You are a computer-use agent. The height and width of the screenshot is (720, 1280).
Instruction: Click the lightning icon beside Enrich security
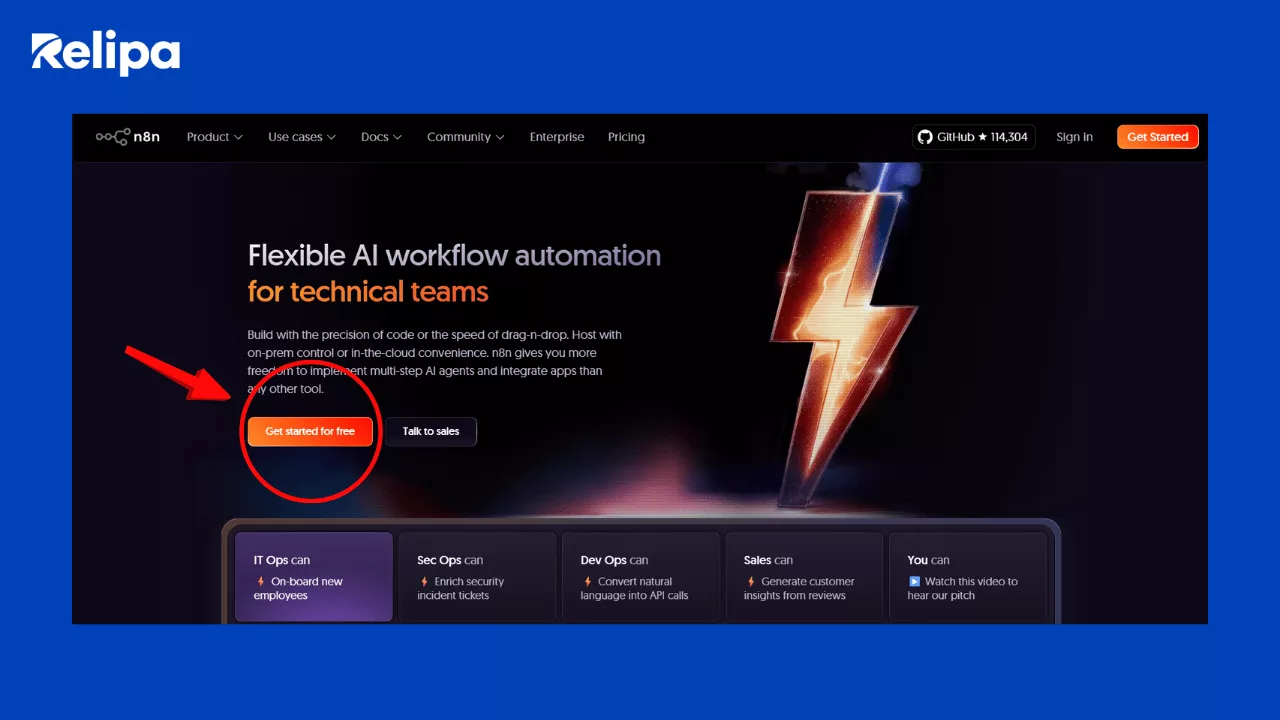click(423, 581)
